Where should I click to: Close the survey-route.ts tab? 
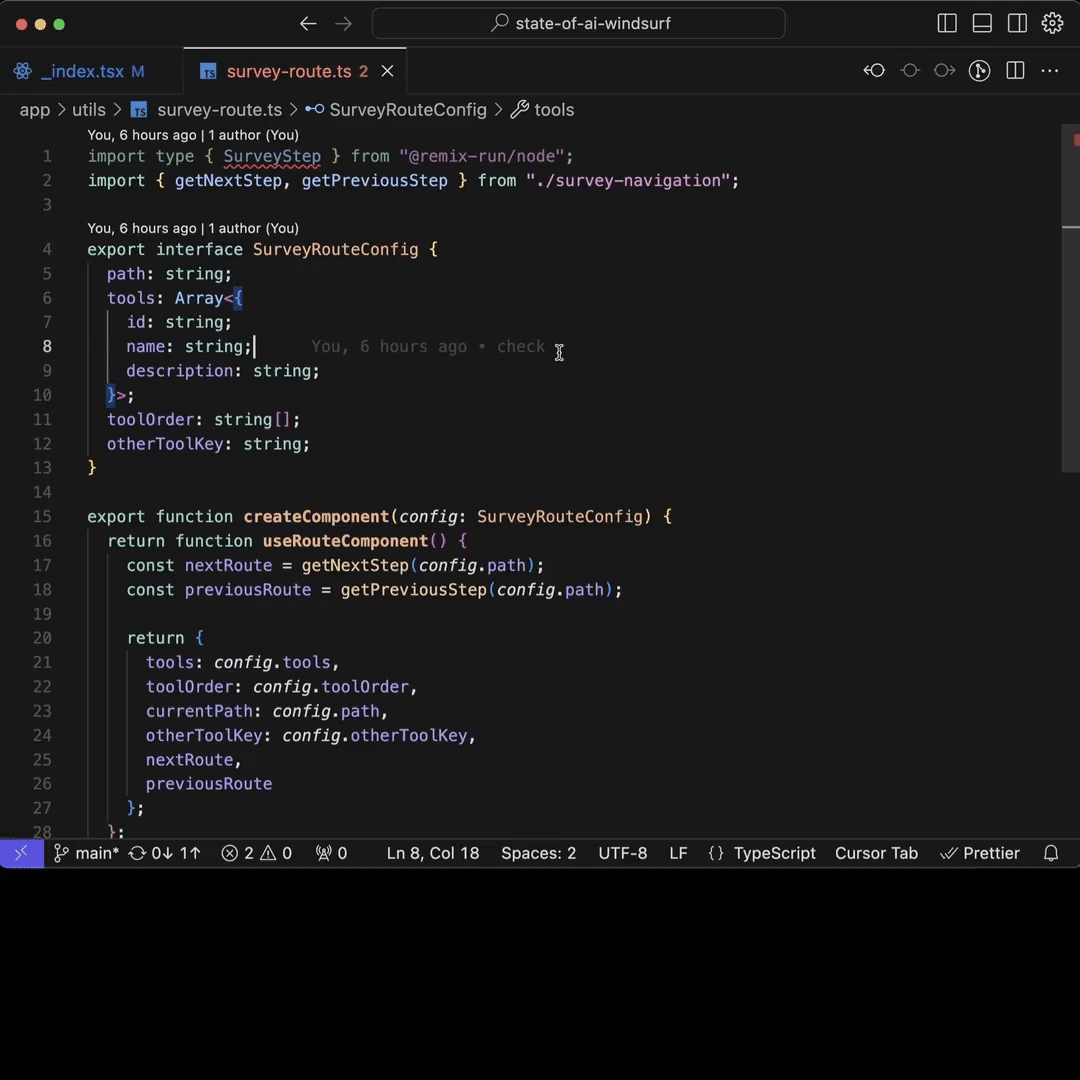click(387, 71)
